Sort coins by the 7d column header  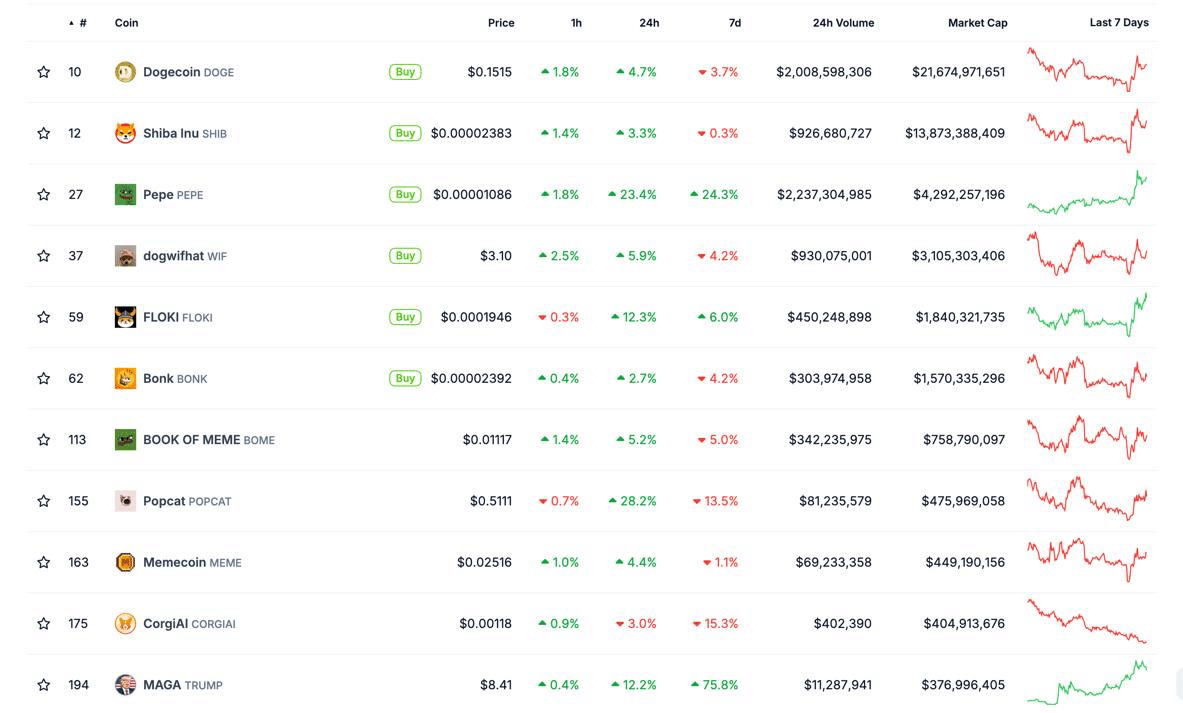(734, 22)
